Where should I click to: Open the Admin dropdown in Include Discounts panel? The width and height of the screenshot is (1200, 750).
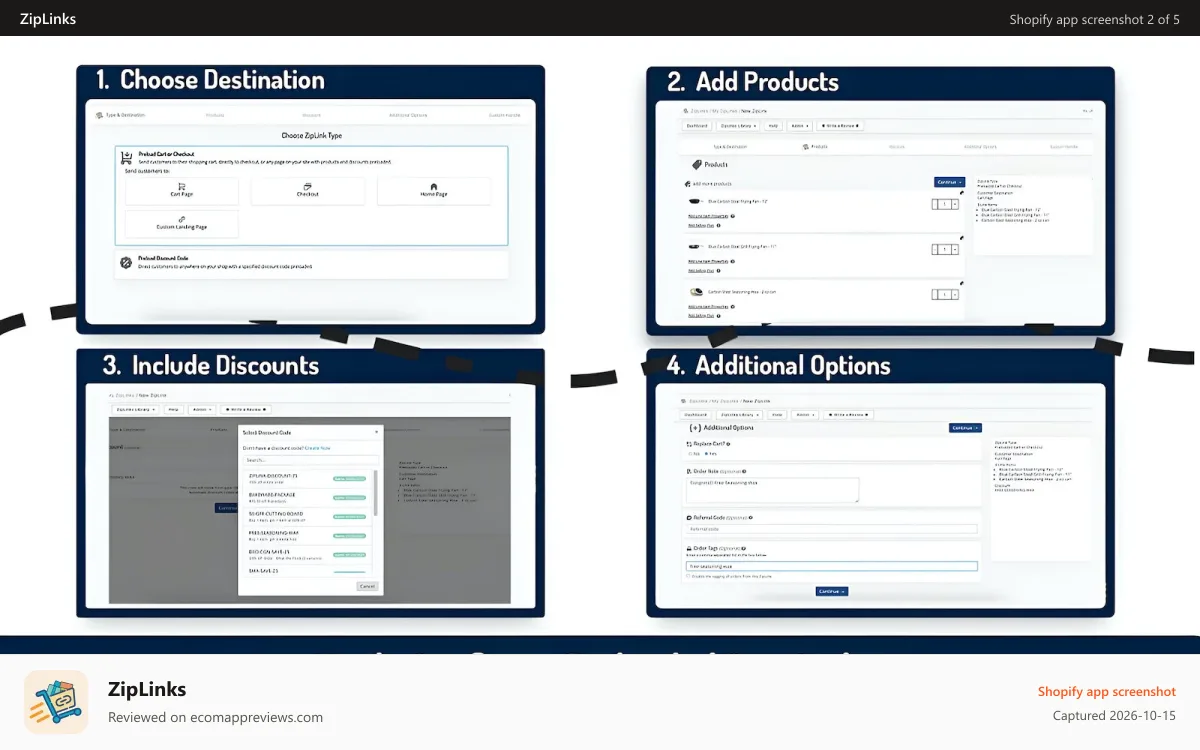(202, 410)
